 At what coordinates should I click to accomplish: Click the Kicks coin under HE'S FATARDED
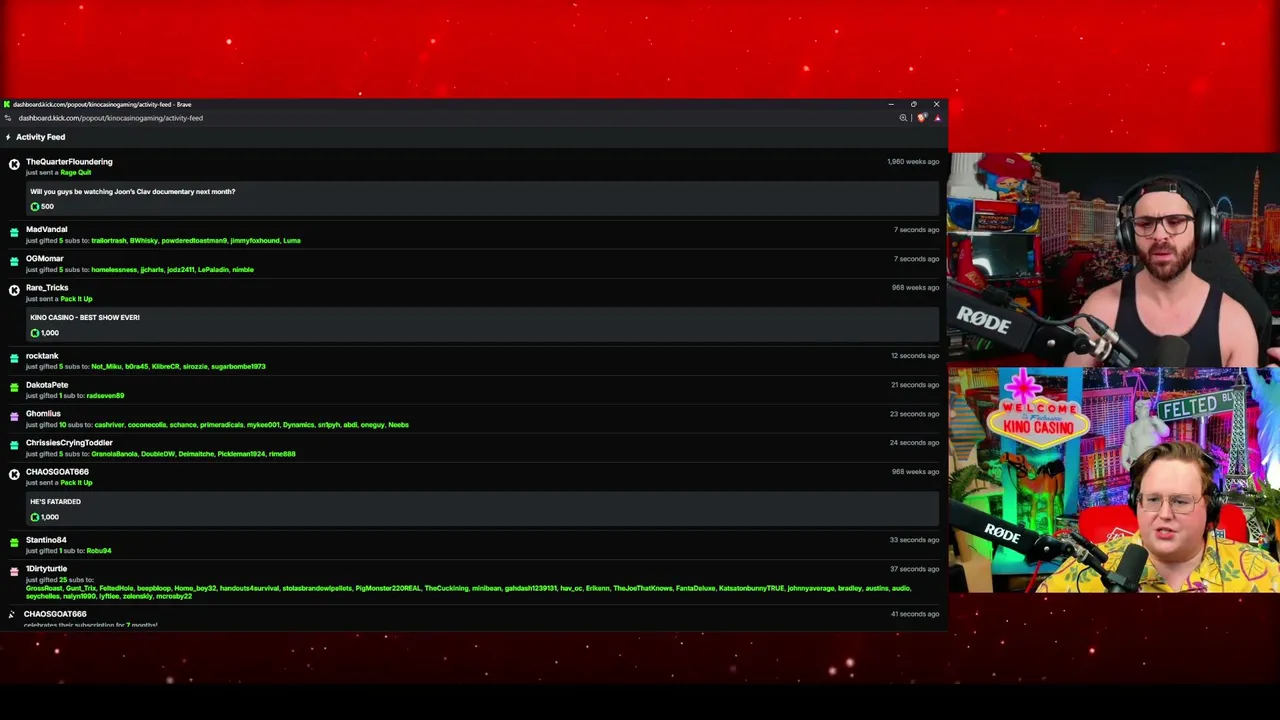(x=35, y=517)
